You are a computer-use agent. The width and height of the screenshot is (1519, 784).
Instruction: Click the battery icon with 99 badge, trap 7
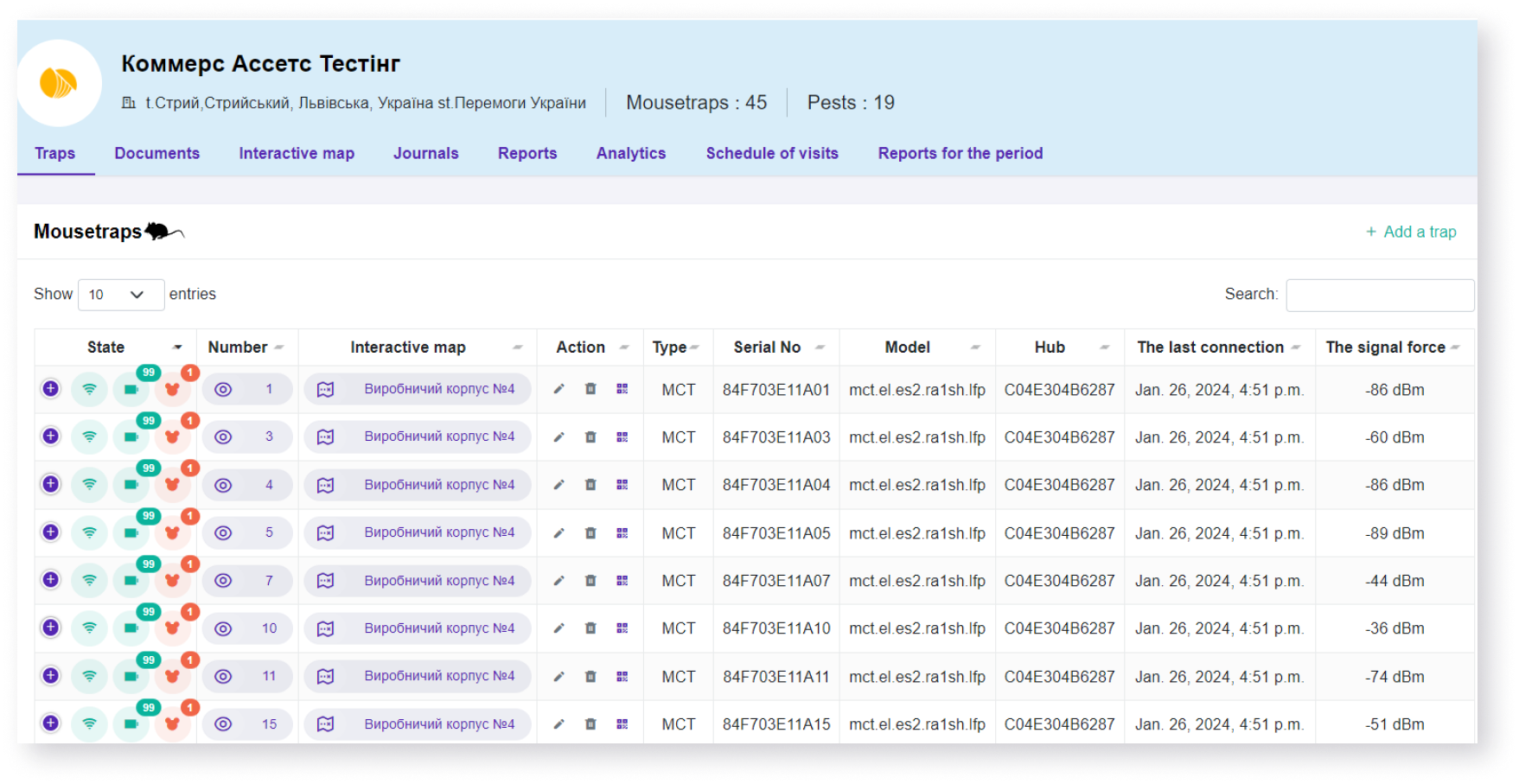(132, 581)
